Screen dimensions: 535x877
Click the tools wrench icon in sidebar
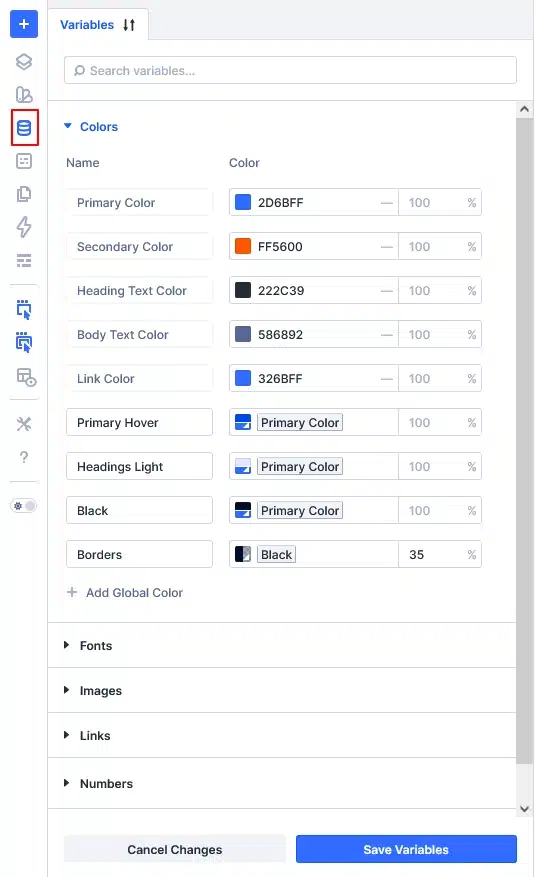click(24, 424)
